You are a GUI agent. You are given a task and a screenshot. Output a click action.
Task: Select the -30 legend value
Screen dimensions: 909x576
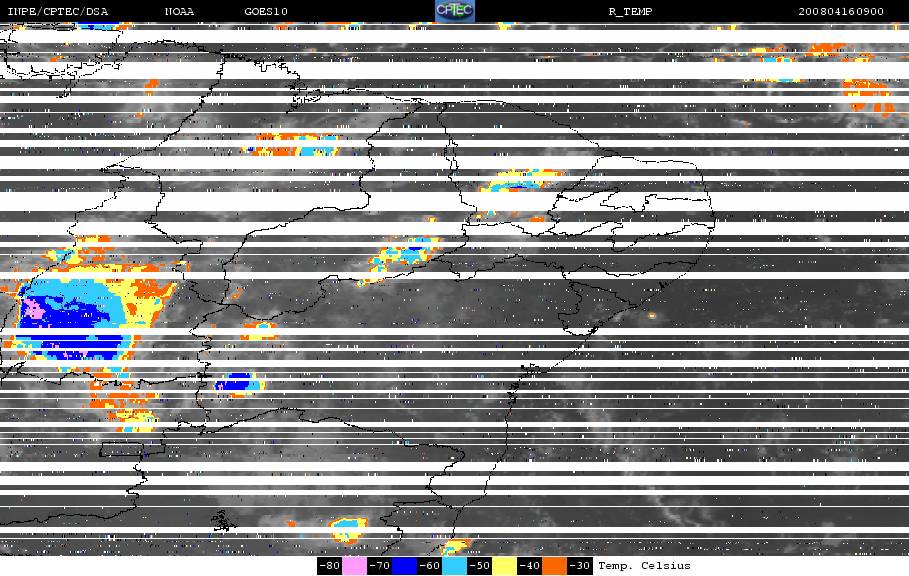click(579, 566)
